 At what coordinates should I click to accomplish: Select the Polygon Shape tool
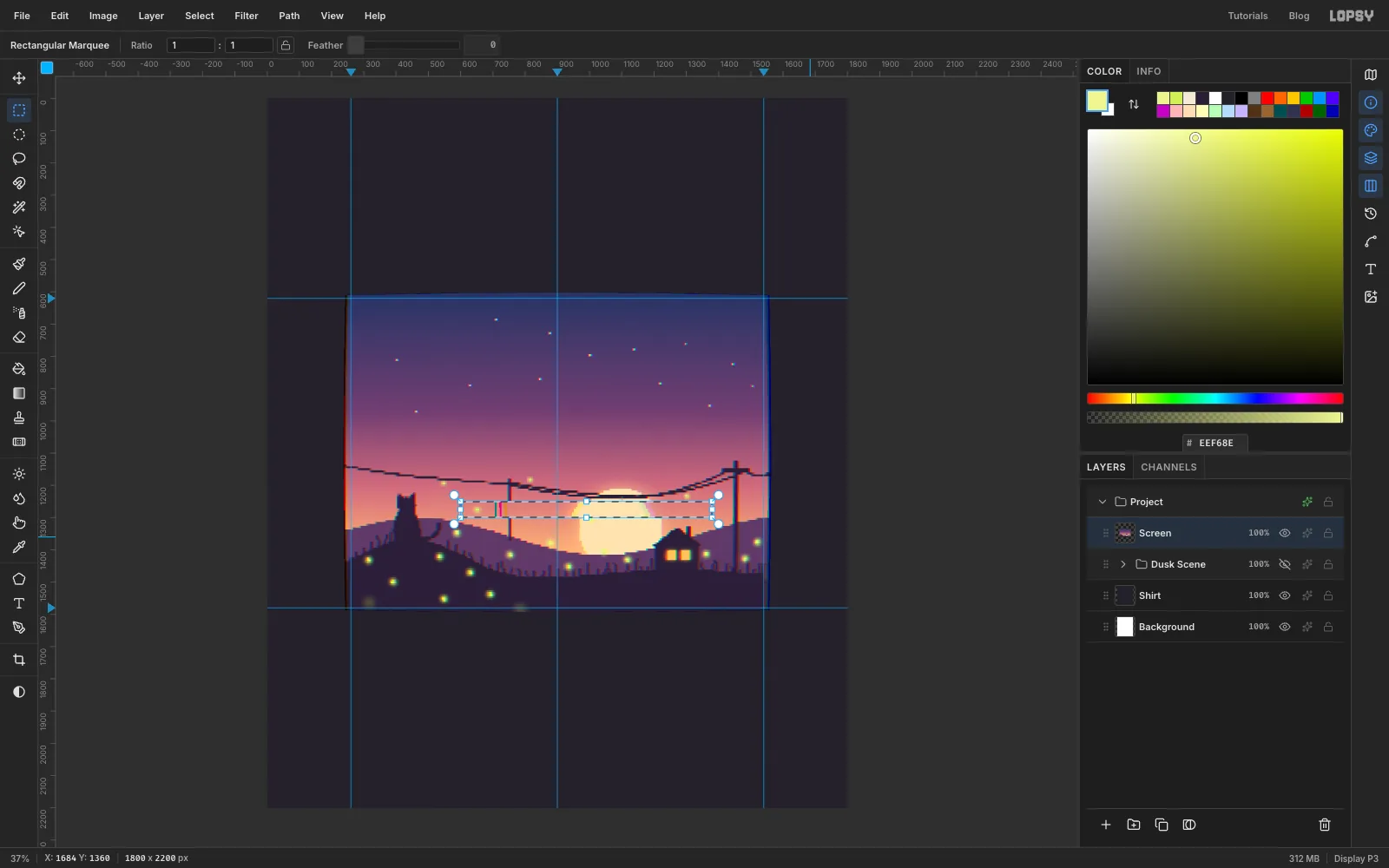click(19, 579)
